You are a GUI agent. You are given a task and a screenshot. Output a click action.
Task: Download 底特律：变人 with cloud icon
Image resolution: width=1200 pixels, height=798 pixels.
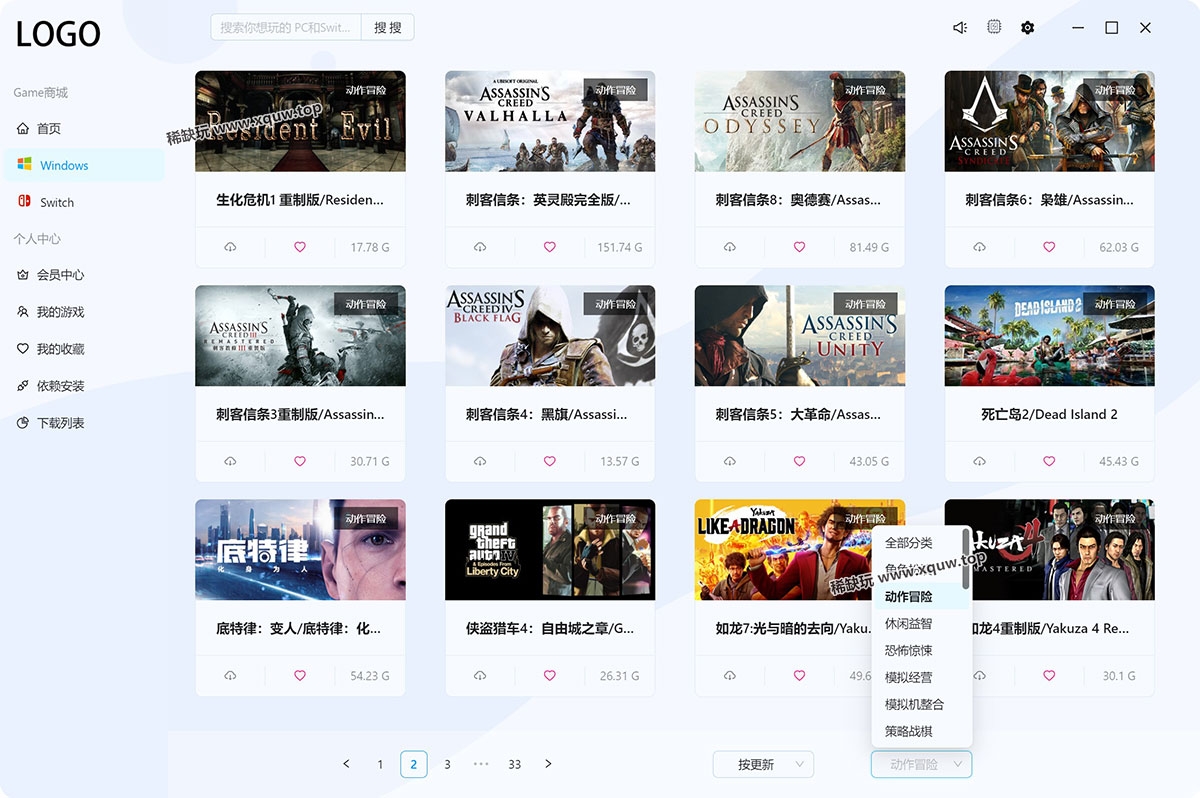point(230,676)
